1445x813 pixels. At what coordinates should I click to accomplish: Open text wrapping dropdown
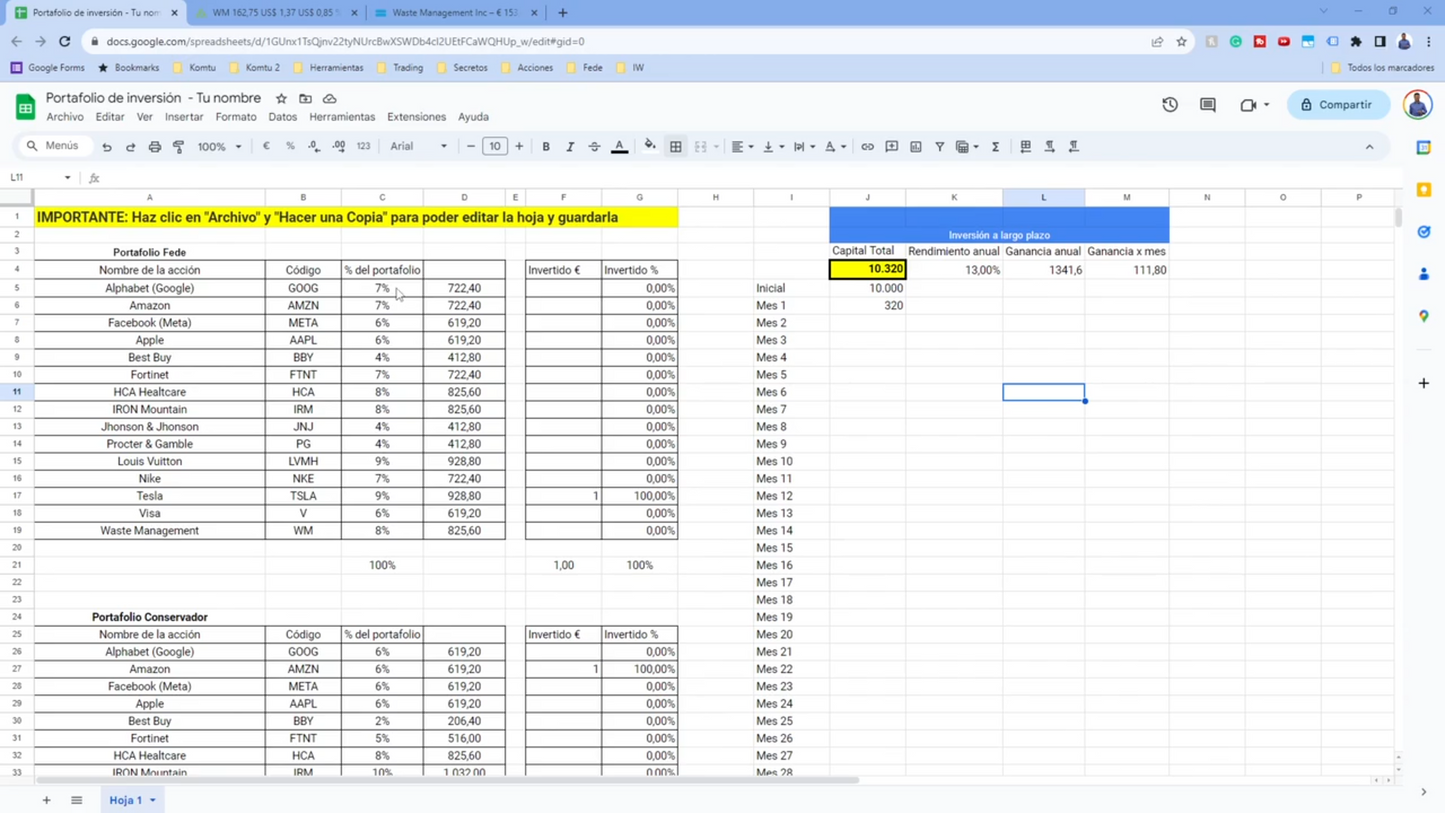click(804, 146)
